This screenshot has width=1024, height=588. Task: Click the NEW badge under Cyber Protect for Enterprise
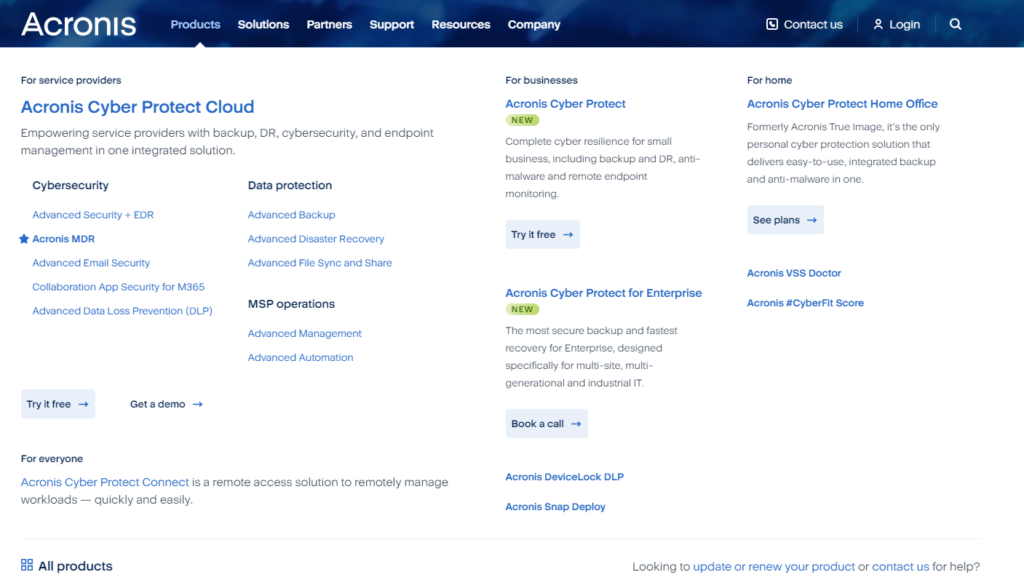coord(522,310)
